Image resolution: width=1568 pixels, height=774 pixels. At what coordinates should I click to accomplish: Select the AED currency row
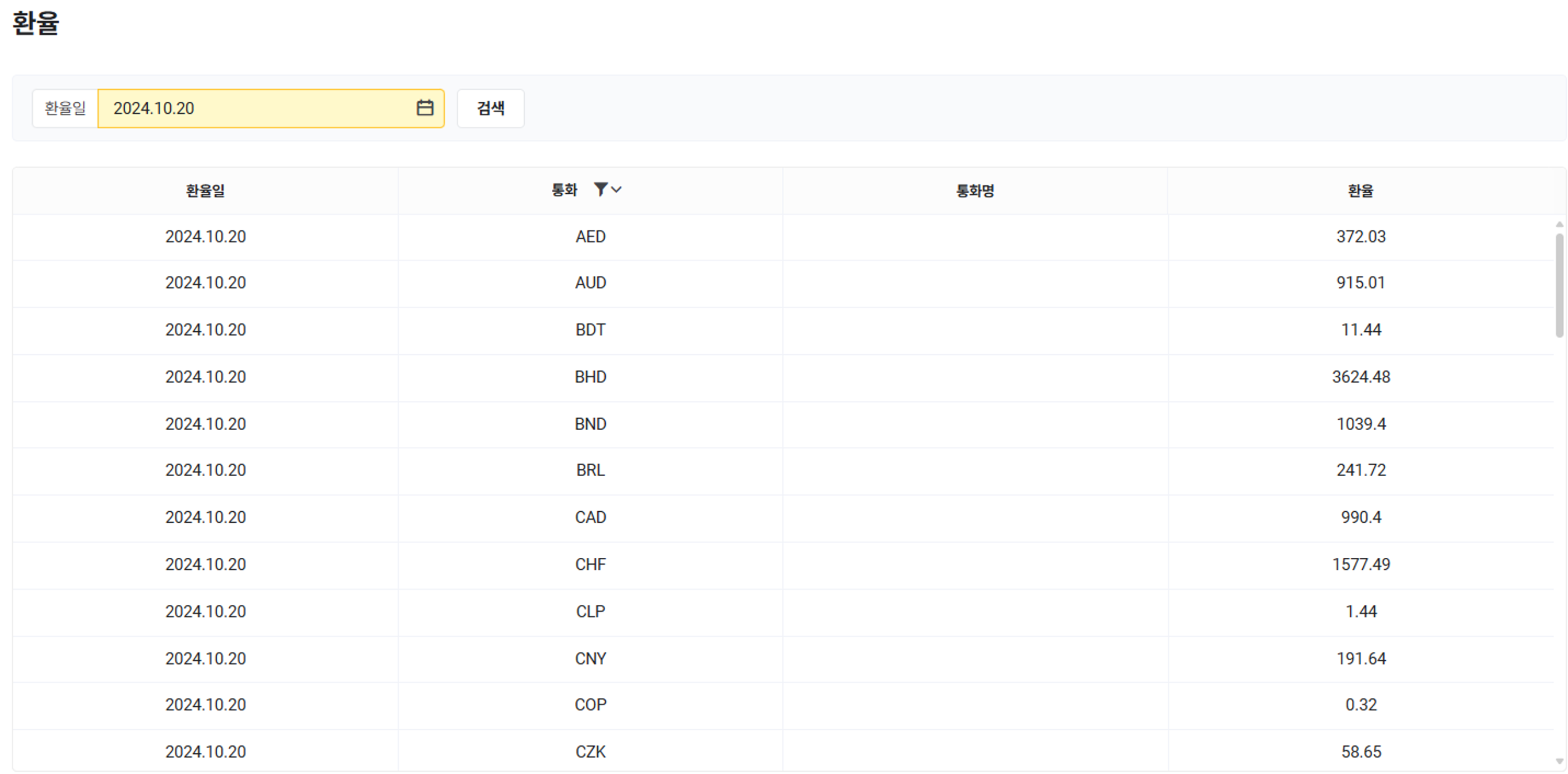pyautogui.click(x=590, y=236)
